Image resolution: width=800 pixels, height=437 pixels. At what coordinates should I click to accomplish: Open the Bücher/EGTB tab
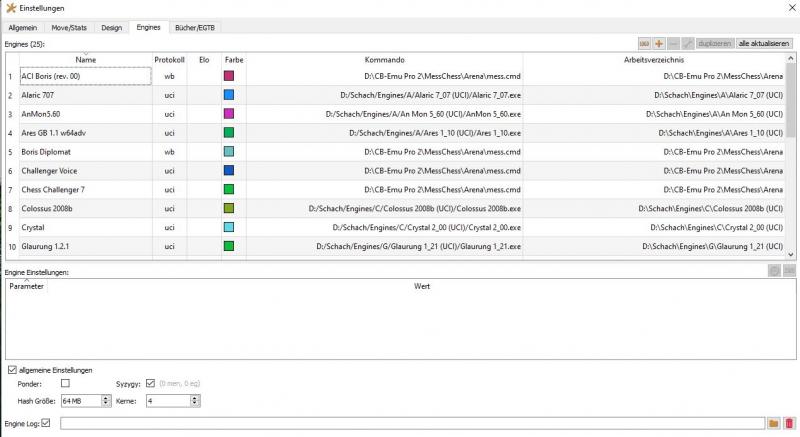click(x=197, y=26)
